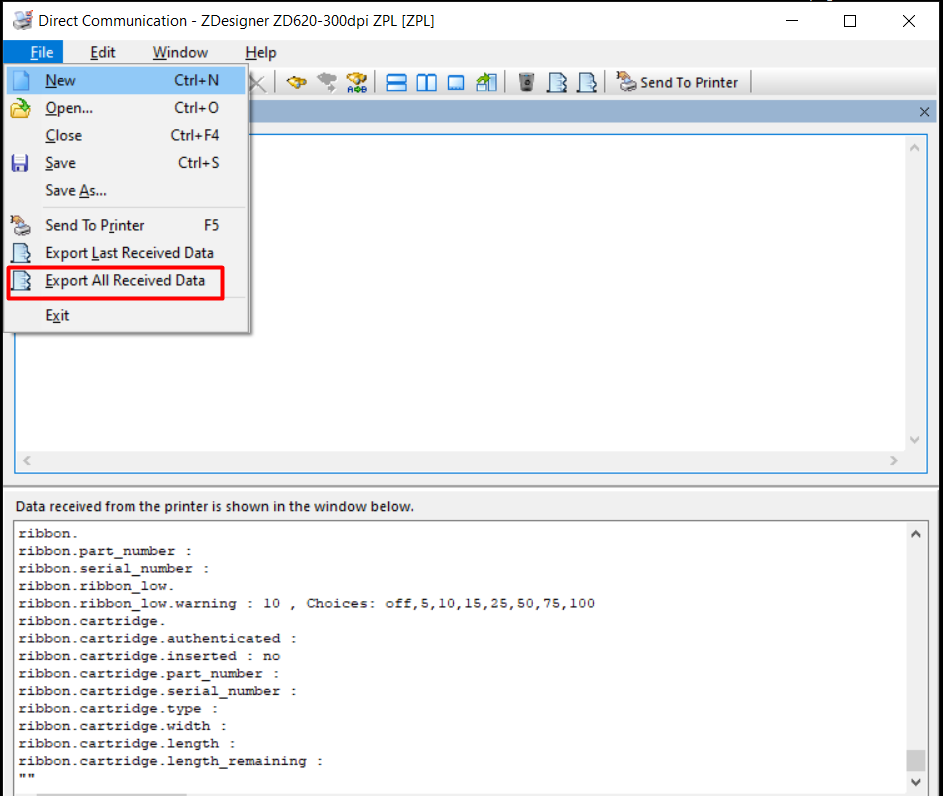The height and width of the screenshot is (796, 943).
Task: Click the 'ribbon.cartridge.inserted : no' line
Action: [149, 656]
